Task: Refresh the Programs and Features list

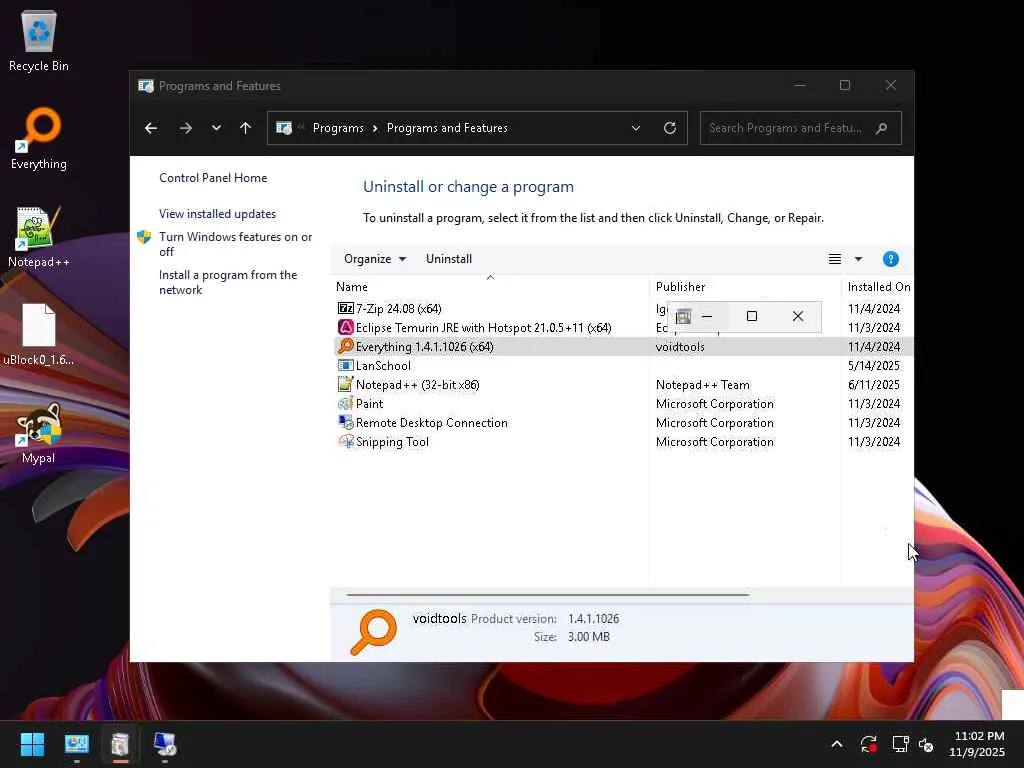Action: pyautogui.click(x=670, y=128)
